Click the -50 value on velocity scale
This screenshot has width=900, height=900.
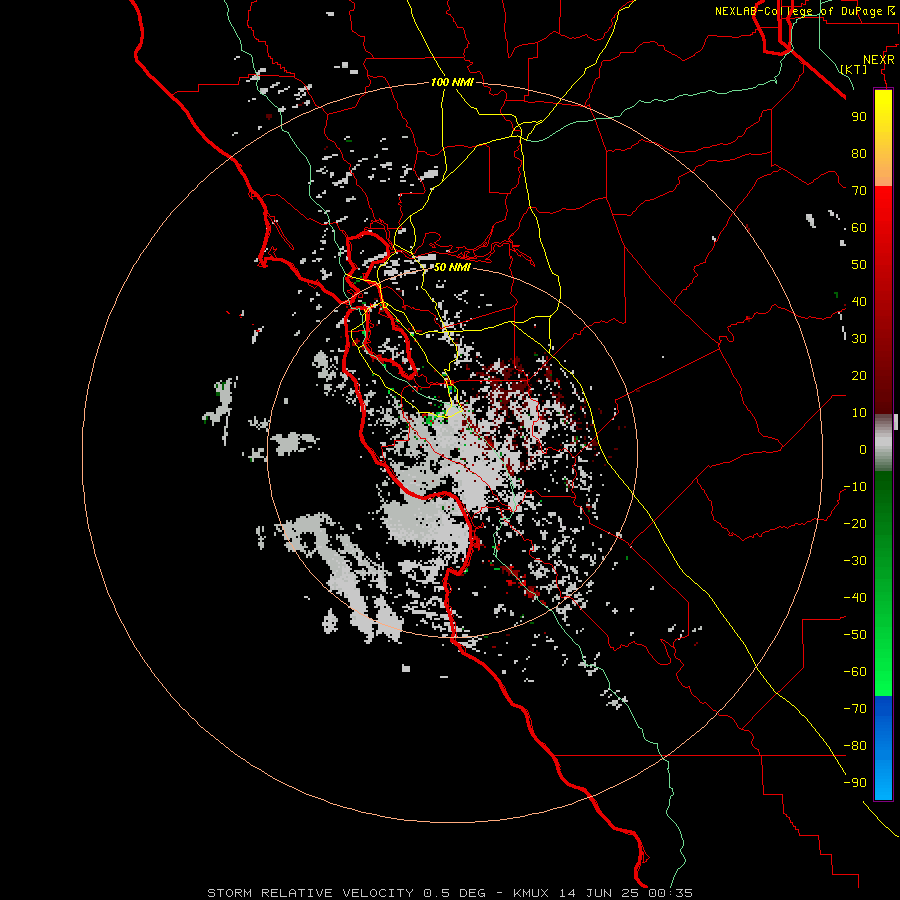pyautogui.click(x=855, y=635)
